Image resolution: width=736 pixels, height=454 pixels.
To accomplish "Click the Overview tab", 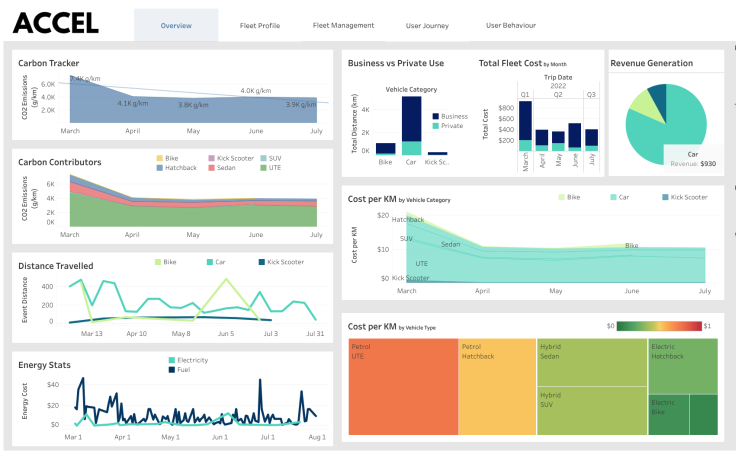I will [x=176, y=25].
